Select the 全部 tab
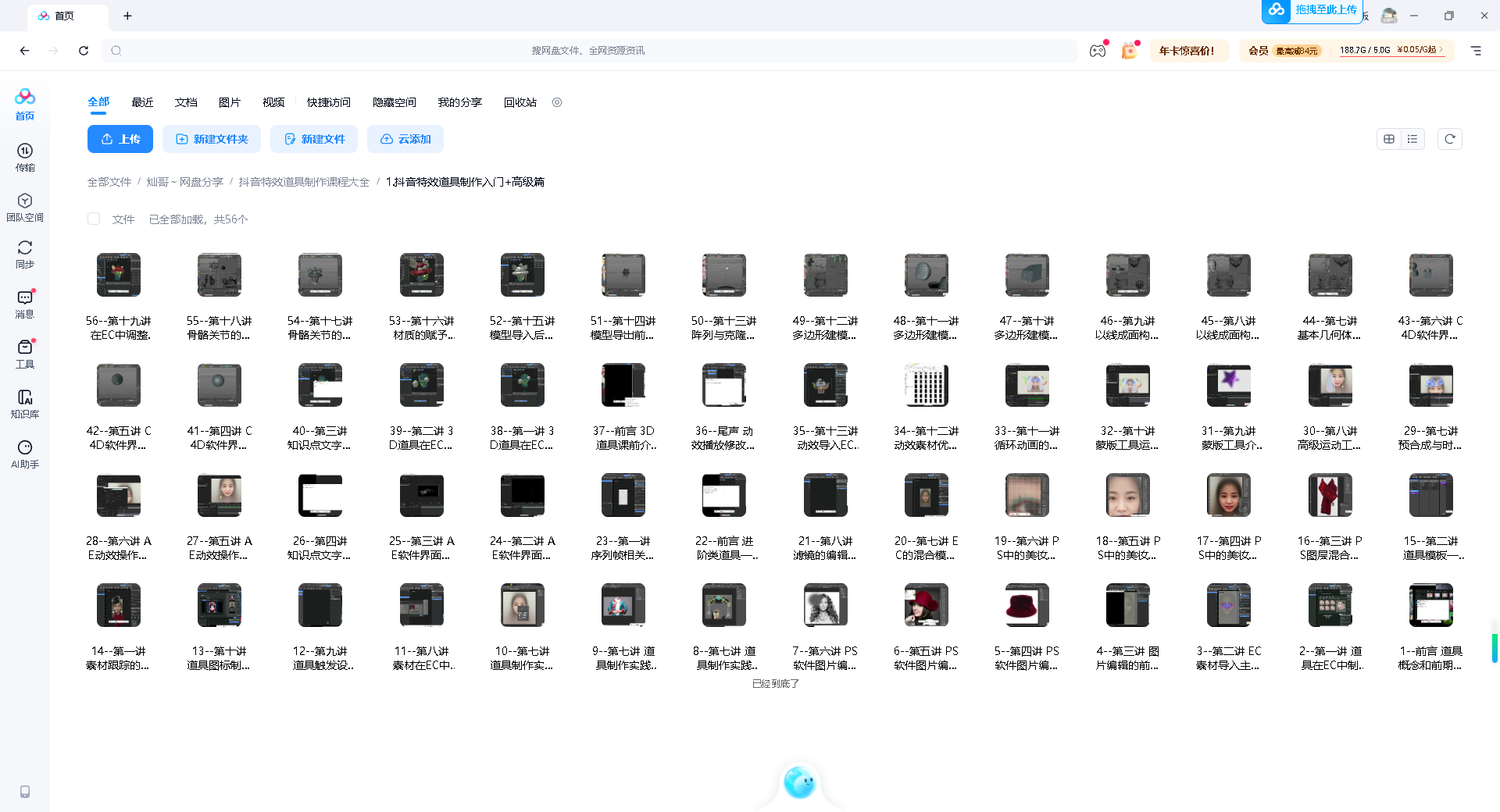This screenshot has height=812, width=1500. [98, 102]
